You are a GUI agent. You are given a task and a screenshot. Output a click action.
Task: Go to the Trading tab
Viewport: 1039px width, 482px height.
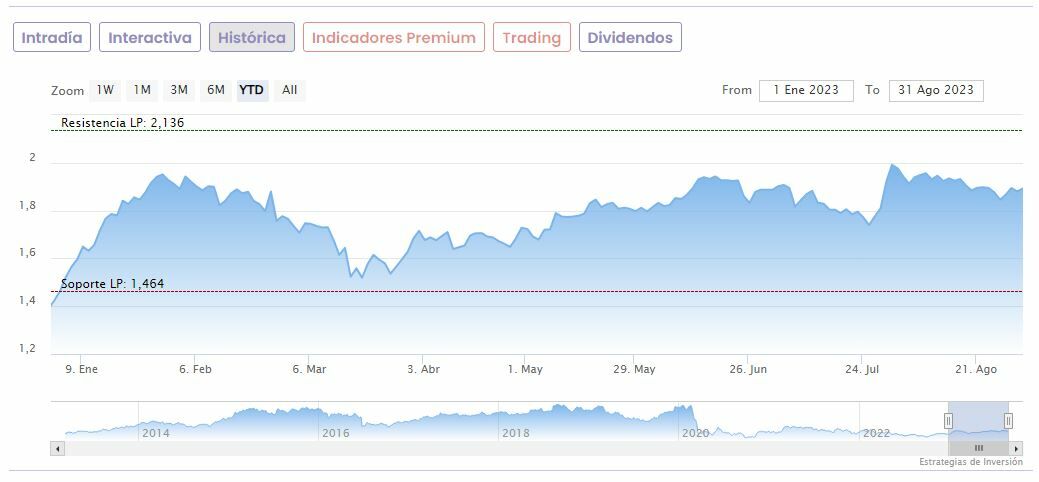click(532, 38)
